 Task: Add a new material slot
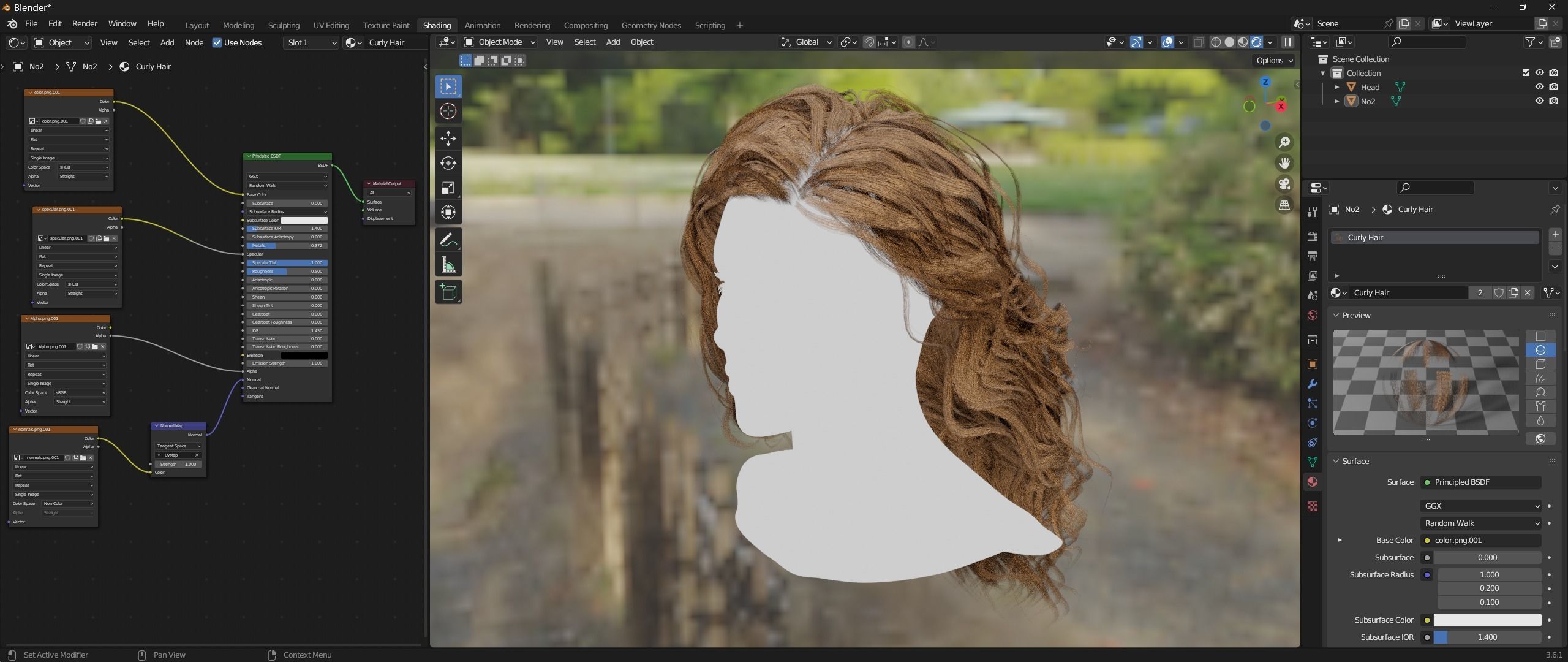tap(1555, 234)
